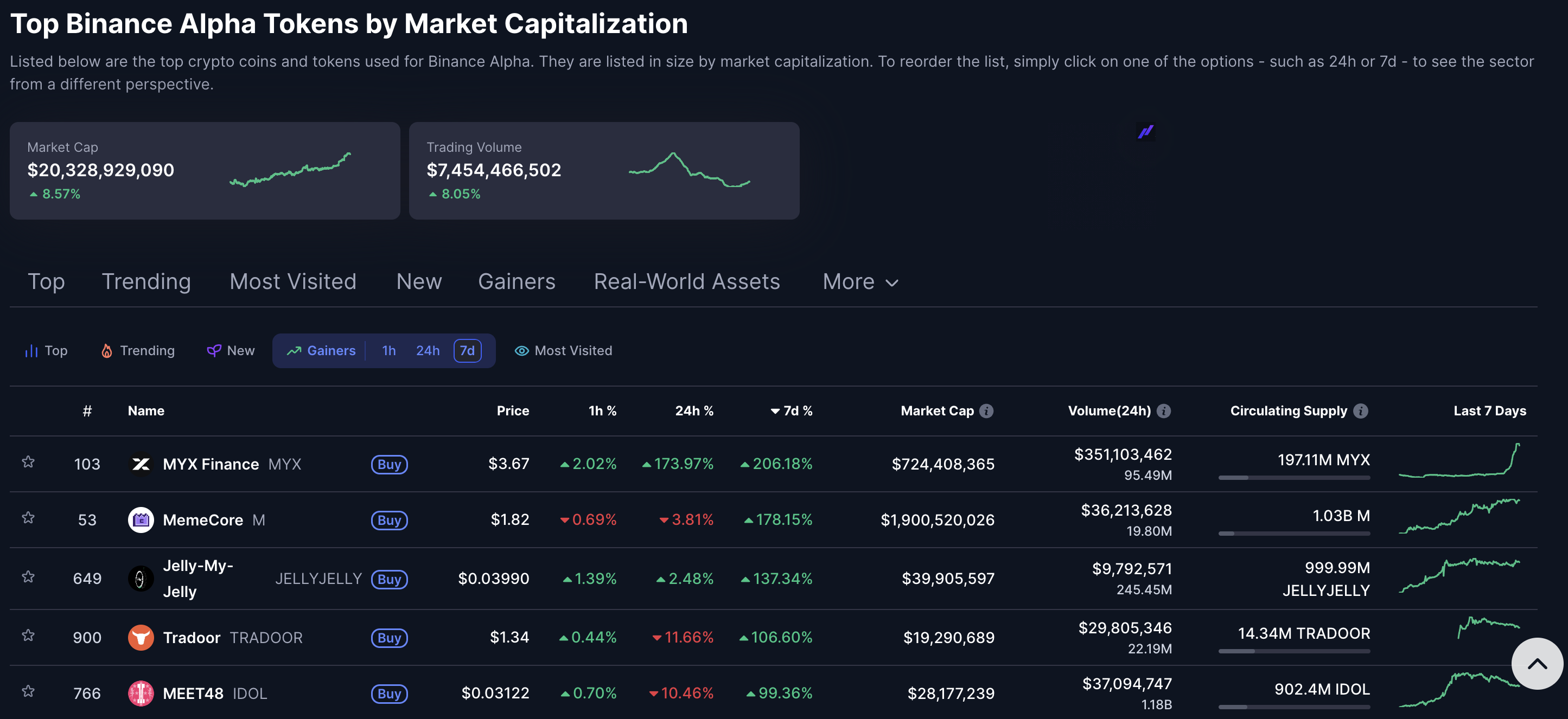Click the Volume(24h) info icon
Image resolution: width=1568 pixels, height=719 pixels.
[1163, 411]
